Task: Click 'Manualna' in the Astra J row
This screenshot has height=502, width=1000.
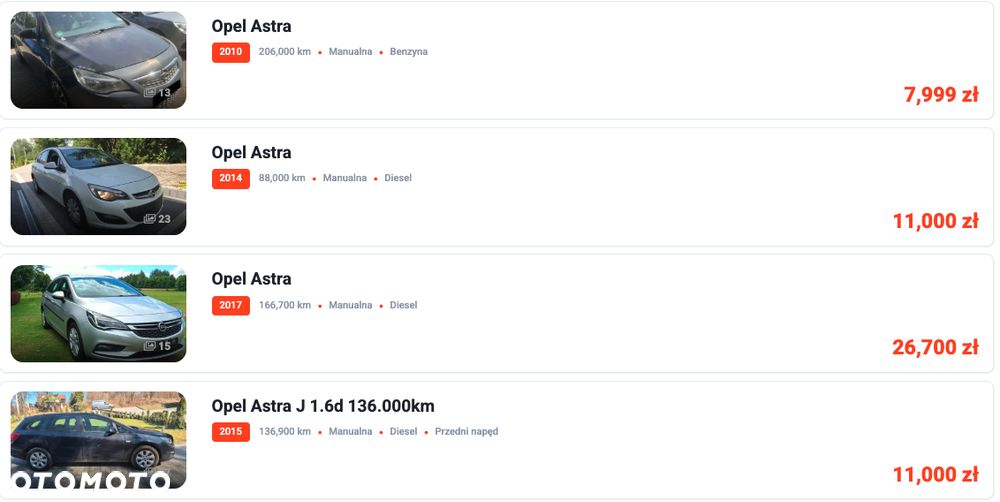Action: point(350,431)
